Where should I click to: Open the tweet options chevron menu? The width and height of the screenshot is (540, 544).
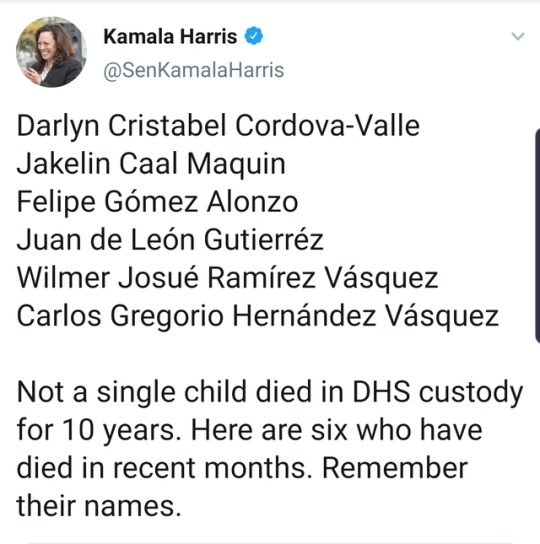click(518, 36)
